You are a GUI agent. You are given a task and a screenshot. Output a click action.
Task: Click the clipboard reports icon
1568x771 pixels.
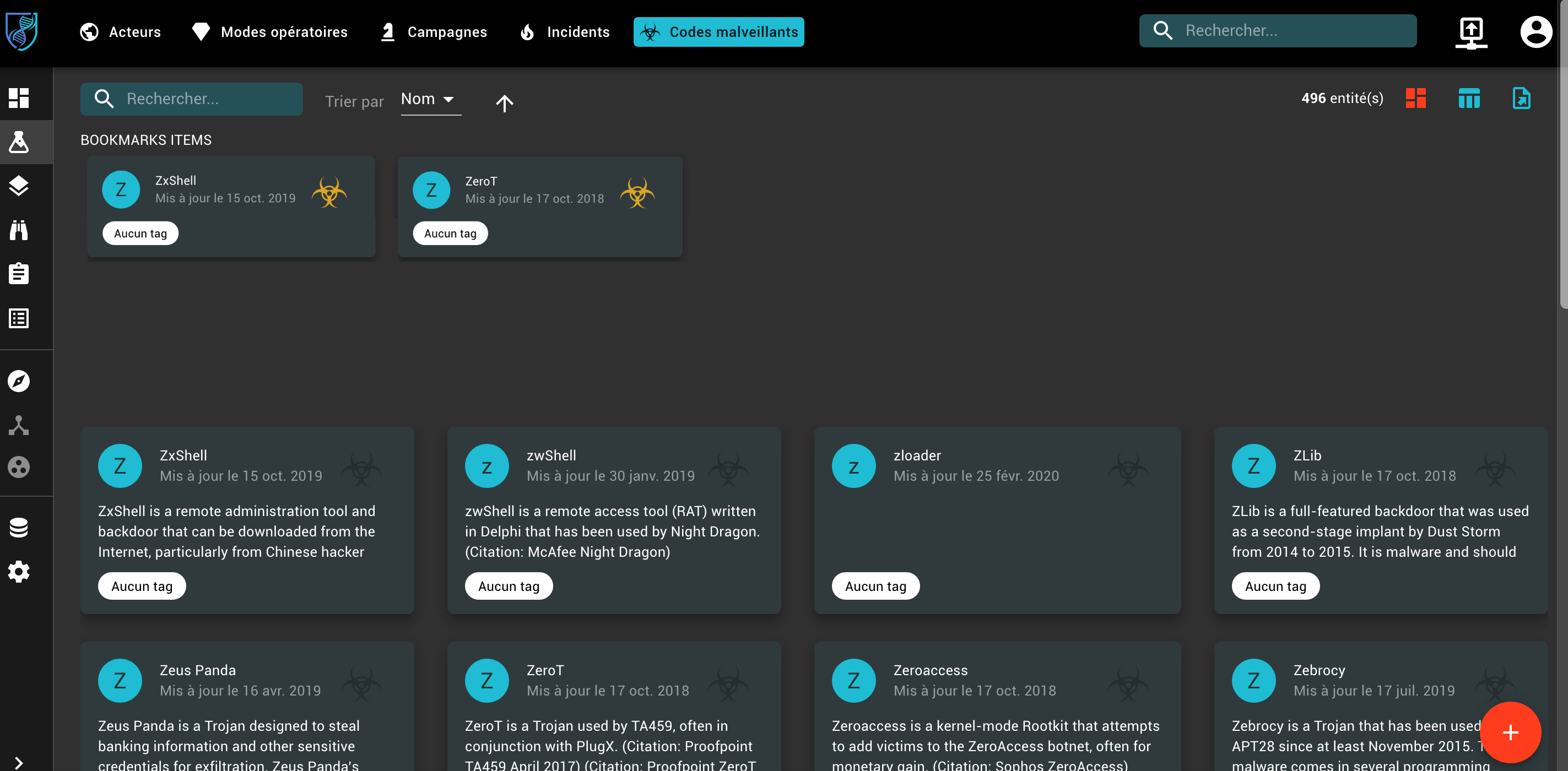[x=18, y=273]
